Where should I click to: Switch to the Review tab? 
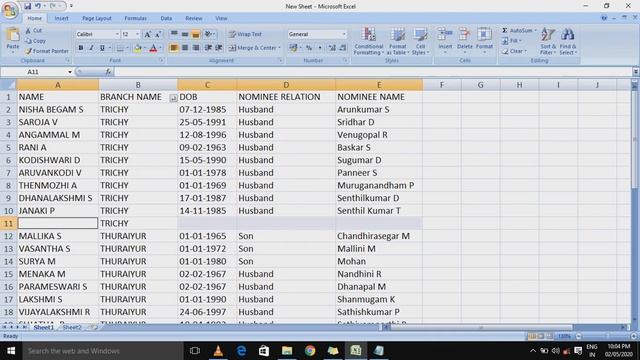193,18
